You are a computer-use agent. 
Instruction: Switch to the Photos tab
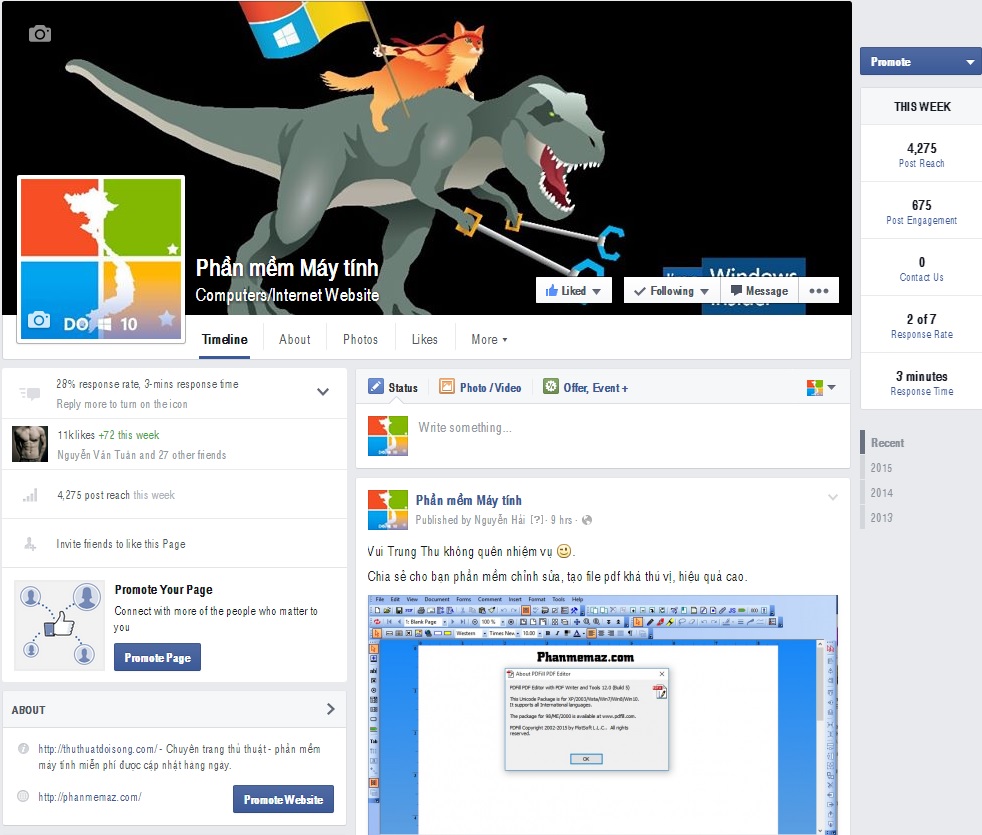coord(360,340)
